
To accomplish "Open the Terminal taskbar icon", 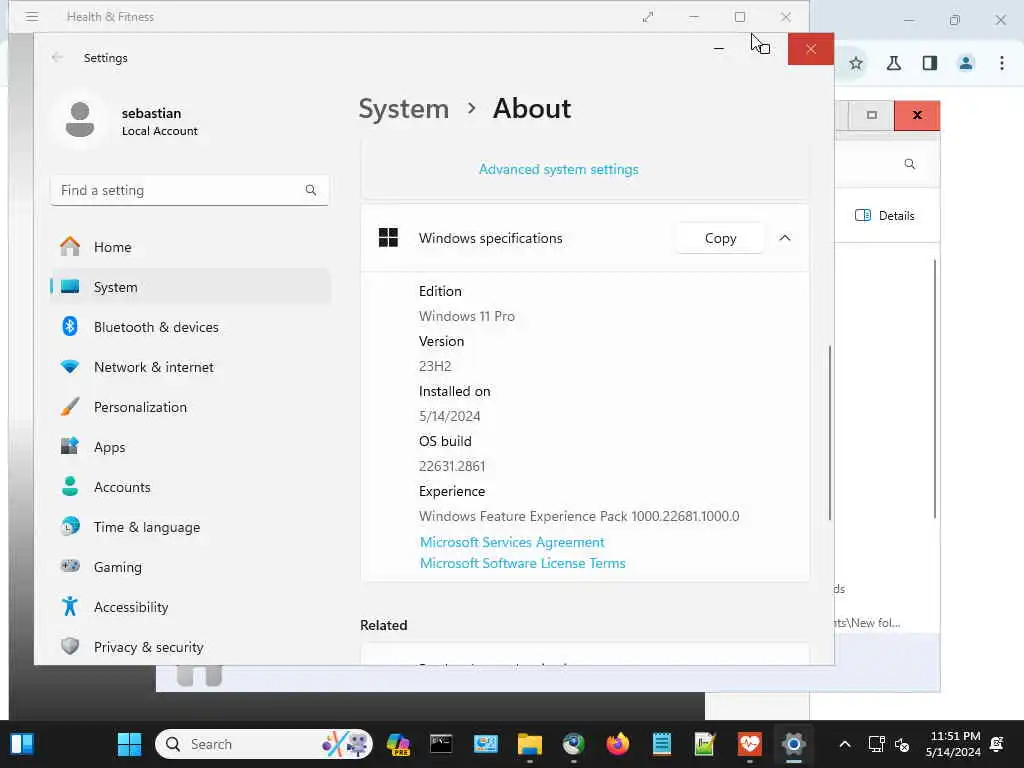I will 441,744.
